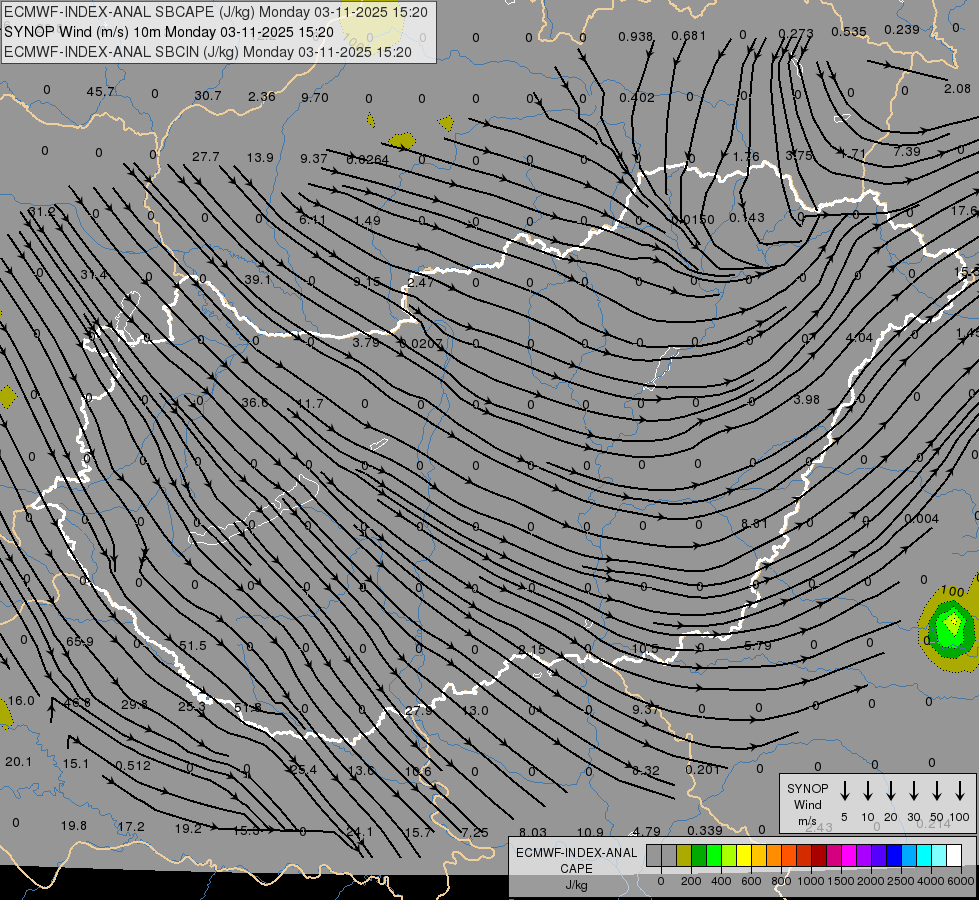Click the grid value 25.4
Viewport: 979px width, 900px height.
click(303, 769)
